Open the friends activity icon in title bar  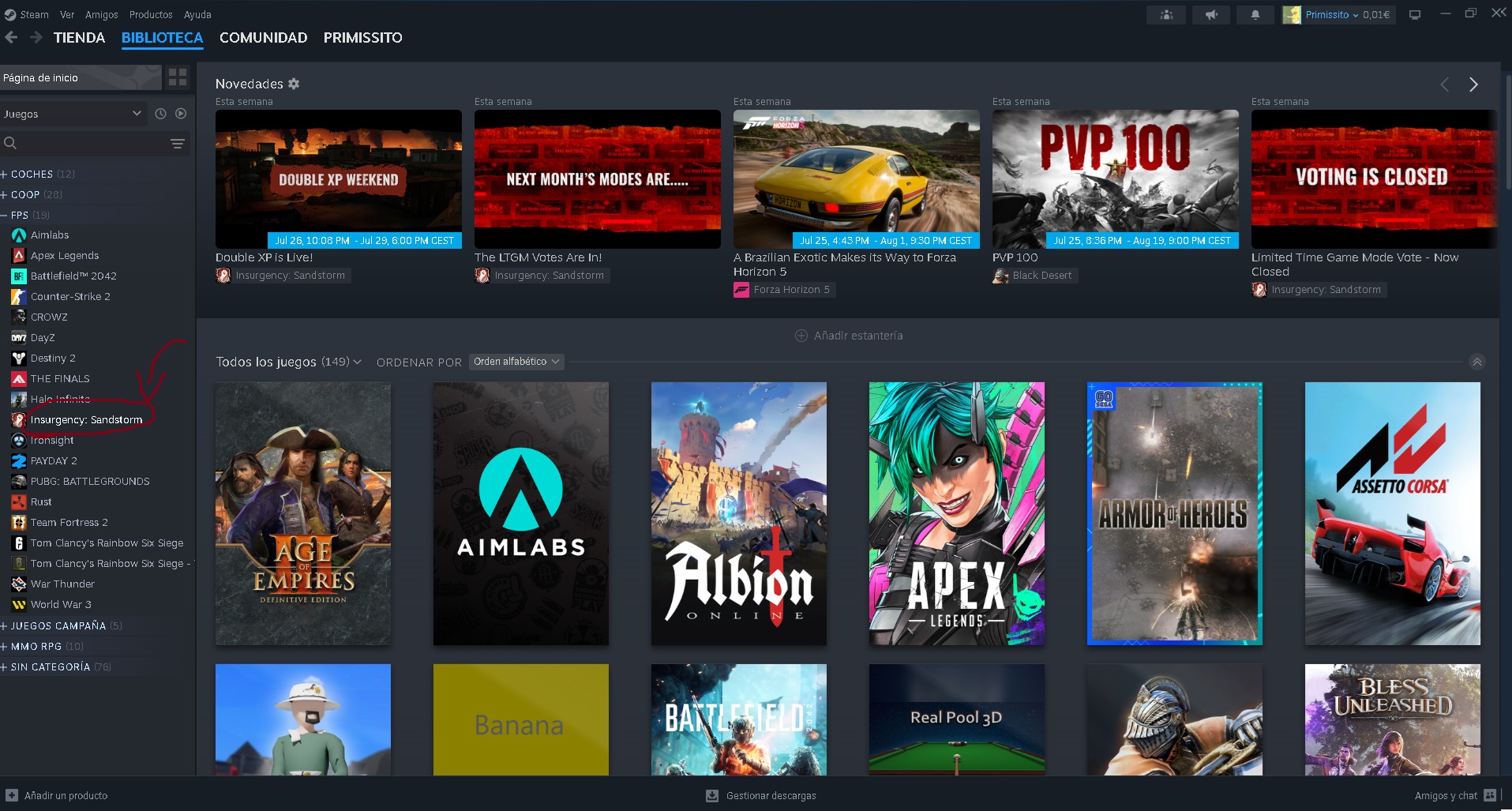(1166, 14)
